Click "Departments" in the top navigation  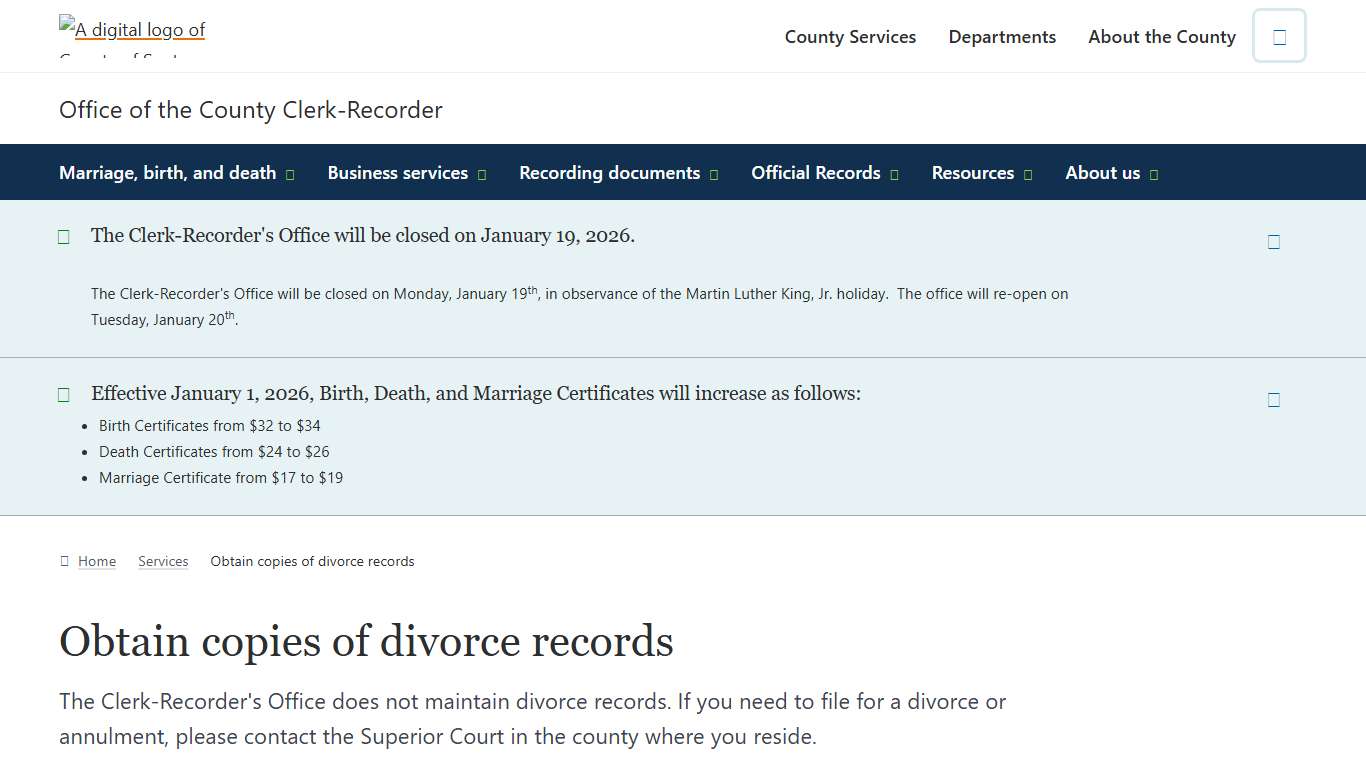click(1002, 36)
